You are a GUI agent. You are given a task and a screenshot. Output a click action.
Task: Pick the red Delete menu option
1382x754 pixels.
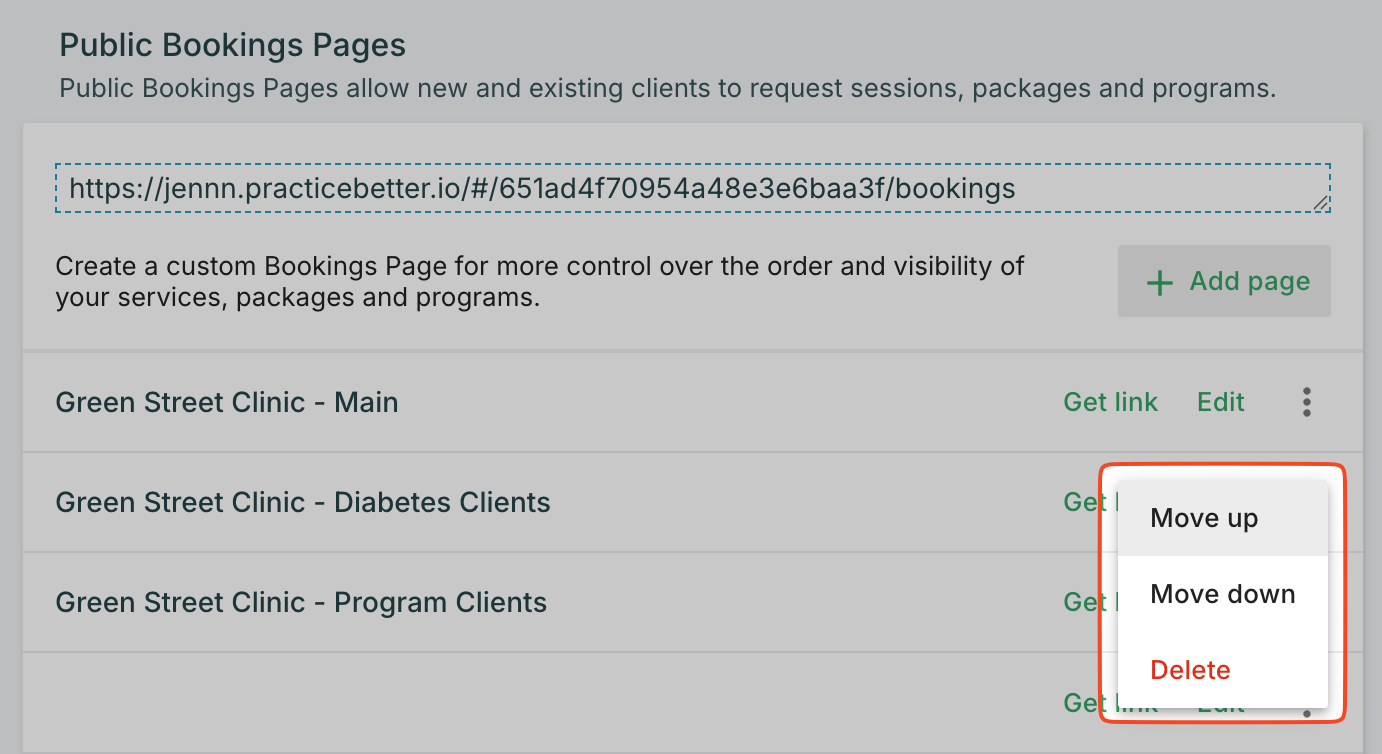(1190, 670)
